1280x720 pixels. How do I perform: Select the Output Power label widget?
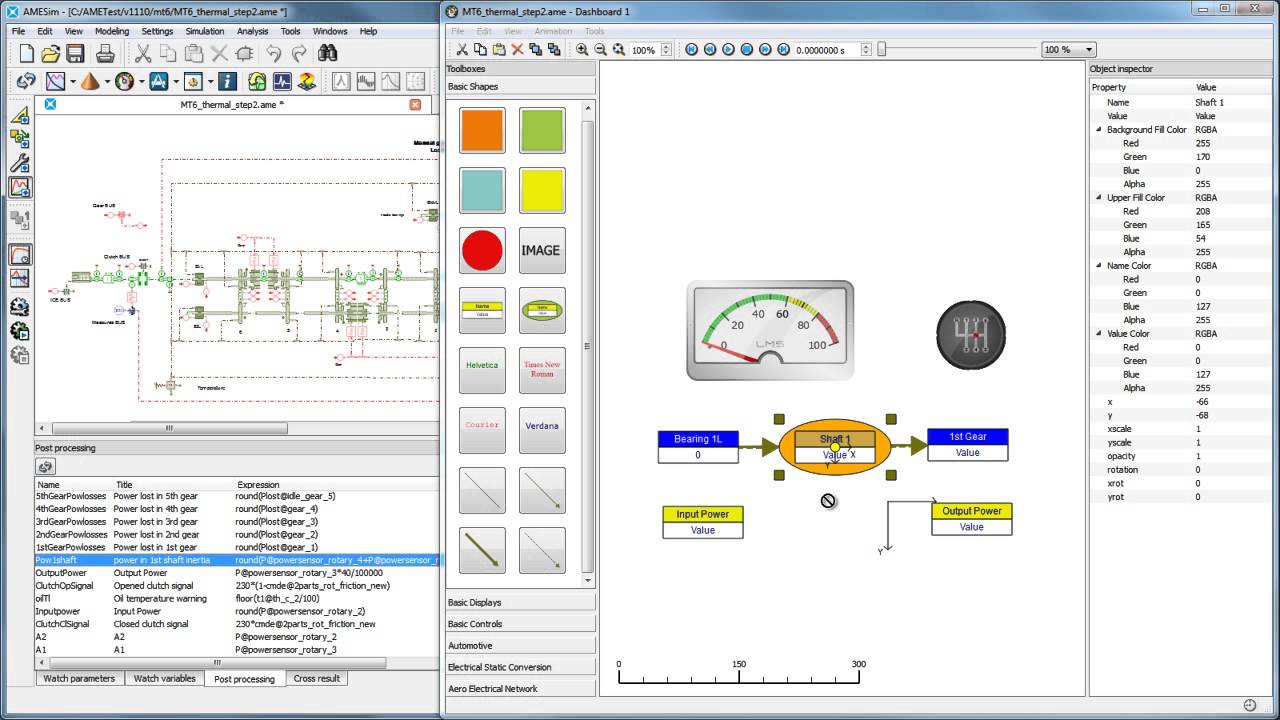[972, 511]
